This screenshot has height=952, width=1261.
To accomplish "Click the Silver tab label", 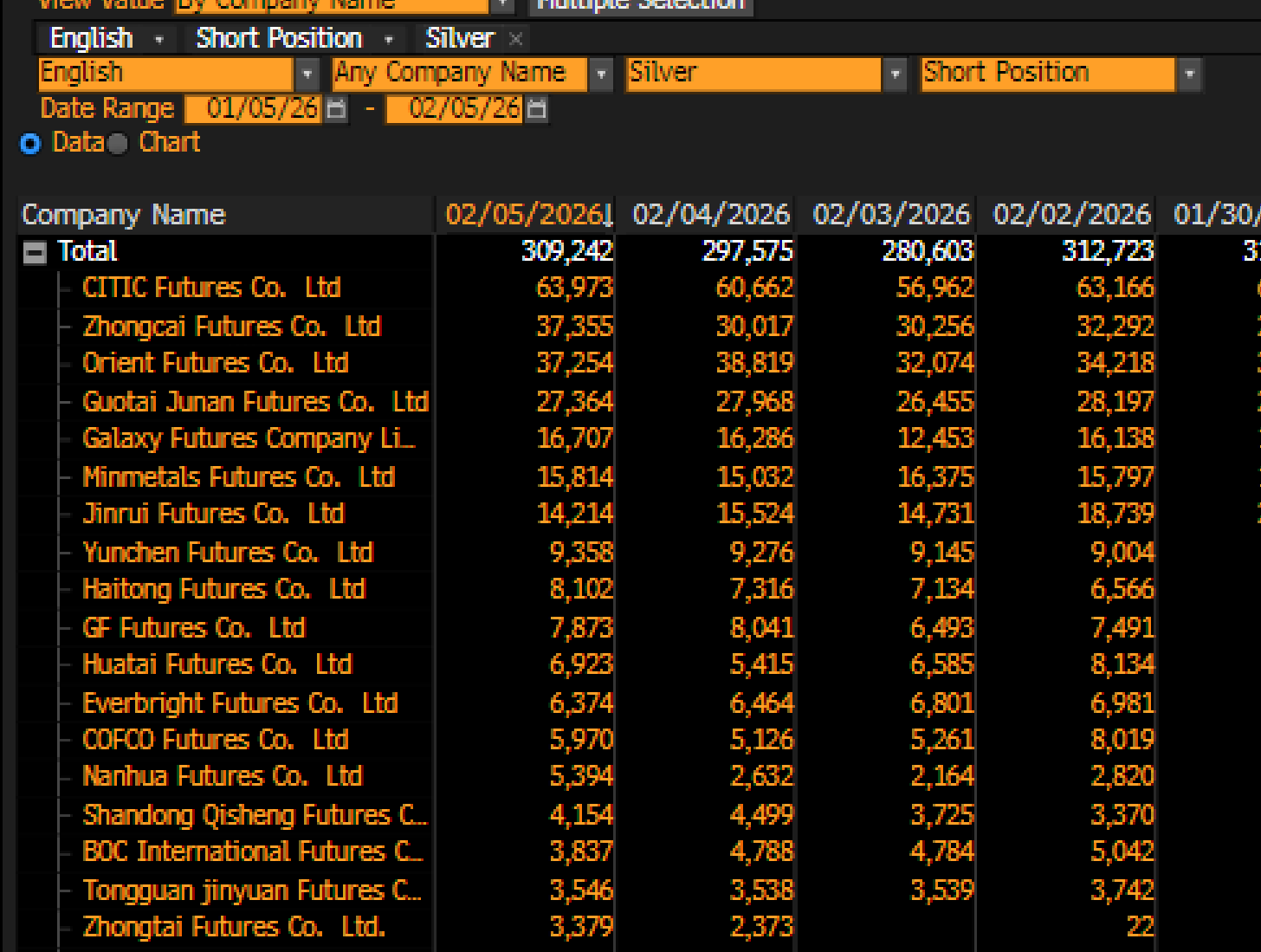I will click(x=460, y=39).
